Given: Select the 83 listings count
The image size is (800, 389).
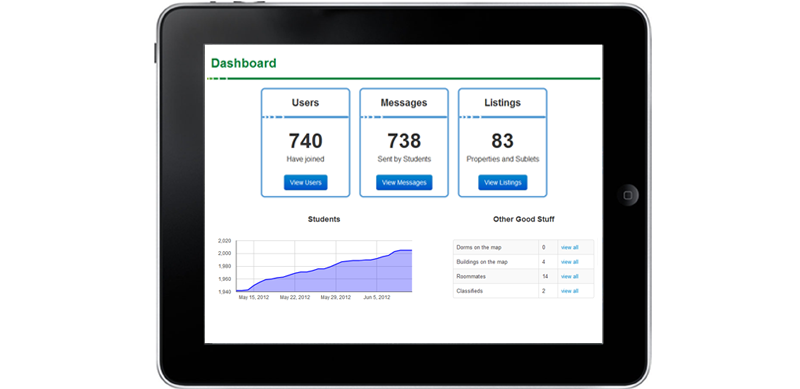Looking at the screenshot, I should [503, 141].
